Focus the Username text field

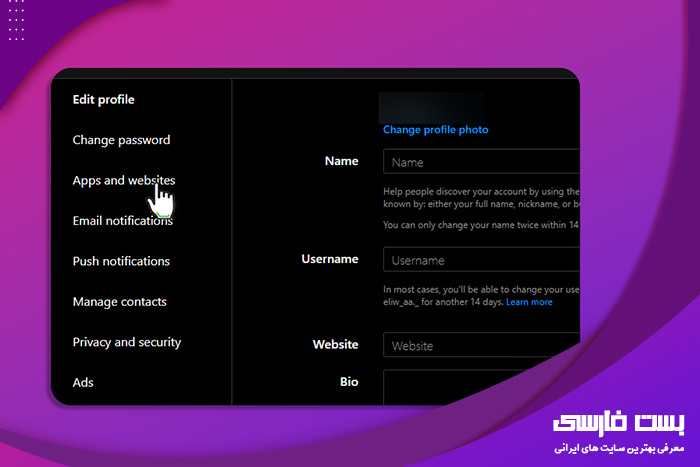coord(480,260)
